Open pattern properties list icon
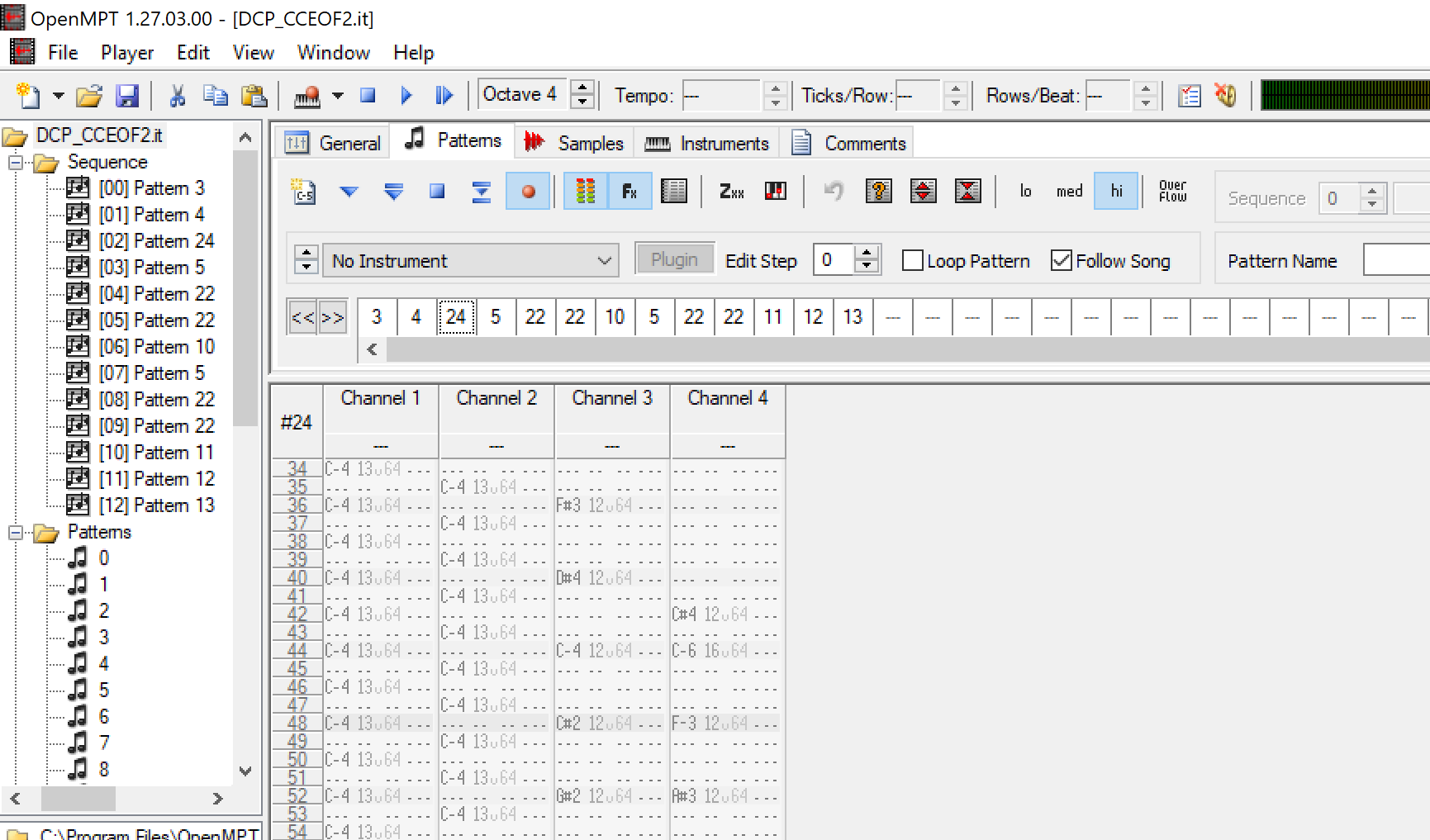The image size is (1430, 840). pyautogui.click(x=674, y=192)
